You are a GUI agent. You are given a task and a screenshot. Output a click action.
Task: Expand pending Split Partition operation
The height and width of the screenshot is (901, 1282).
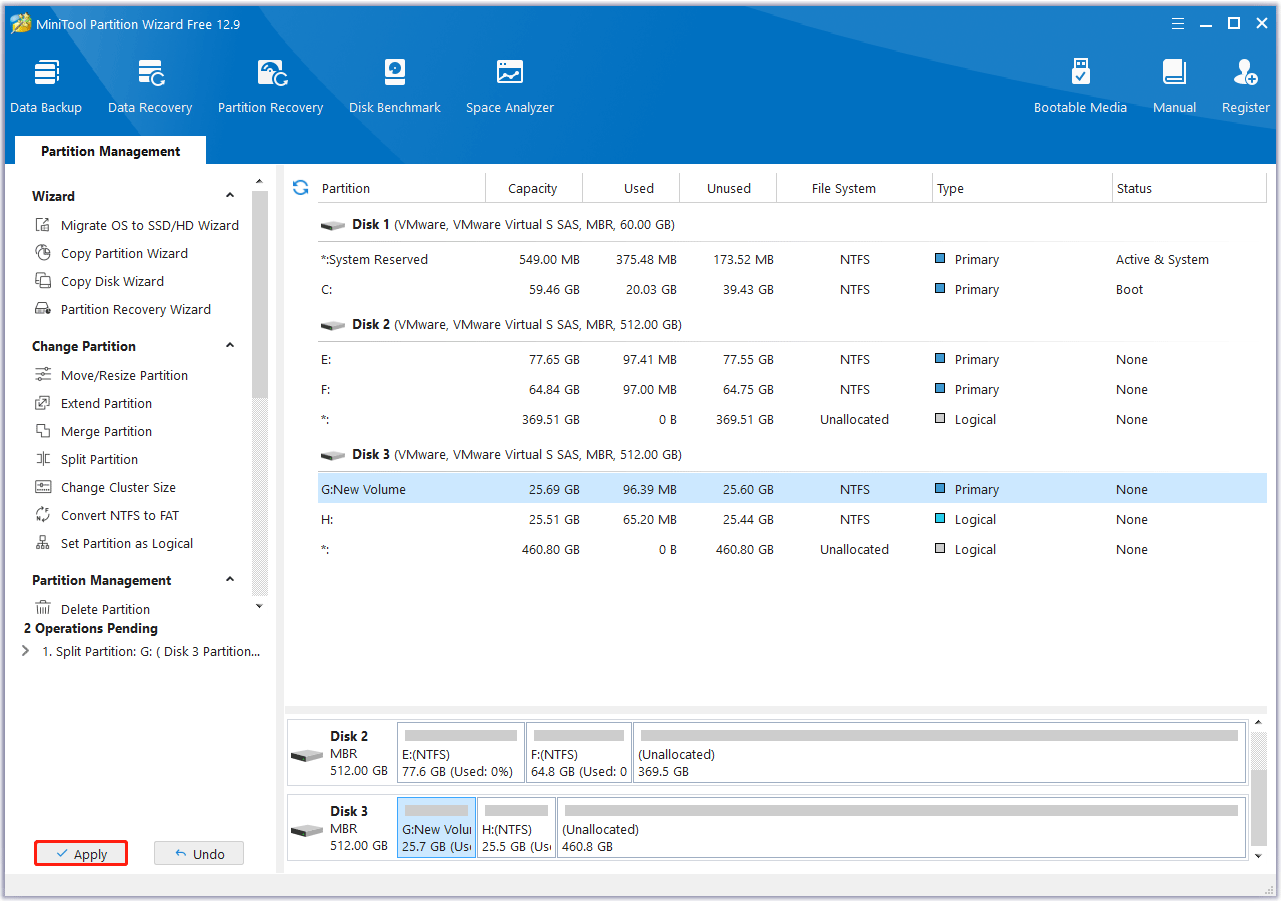click(x=26, y=651)
